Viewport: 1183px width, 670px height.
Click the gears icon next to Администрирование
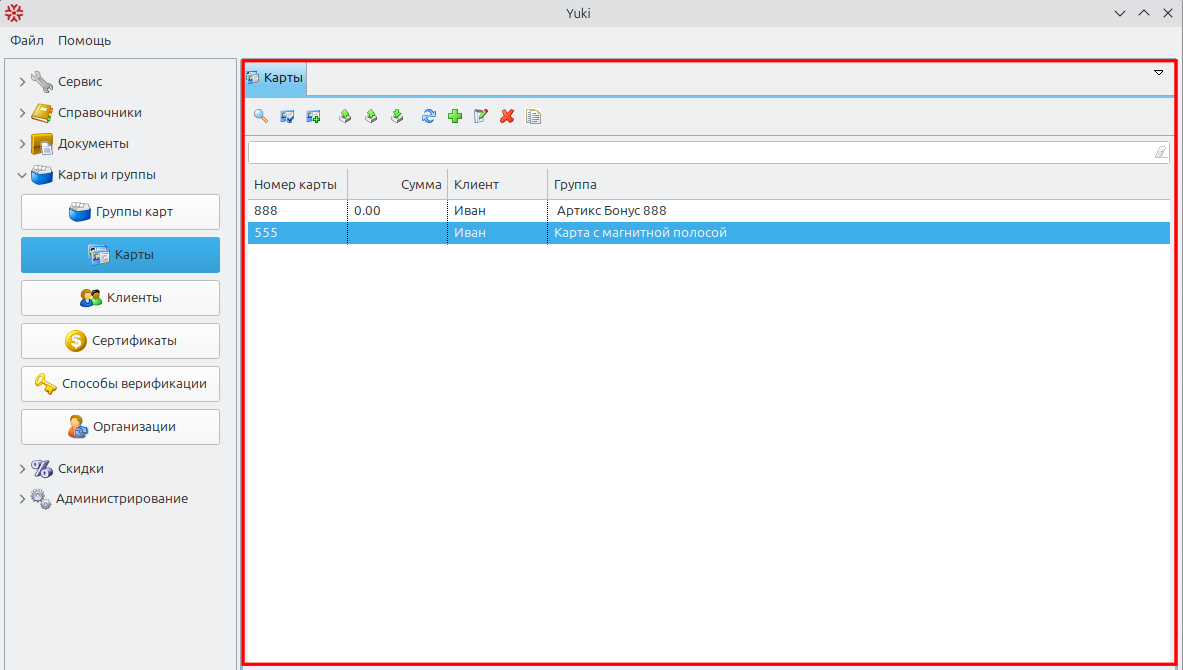(x=41, y=499)
